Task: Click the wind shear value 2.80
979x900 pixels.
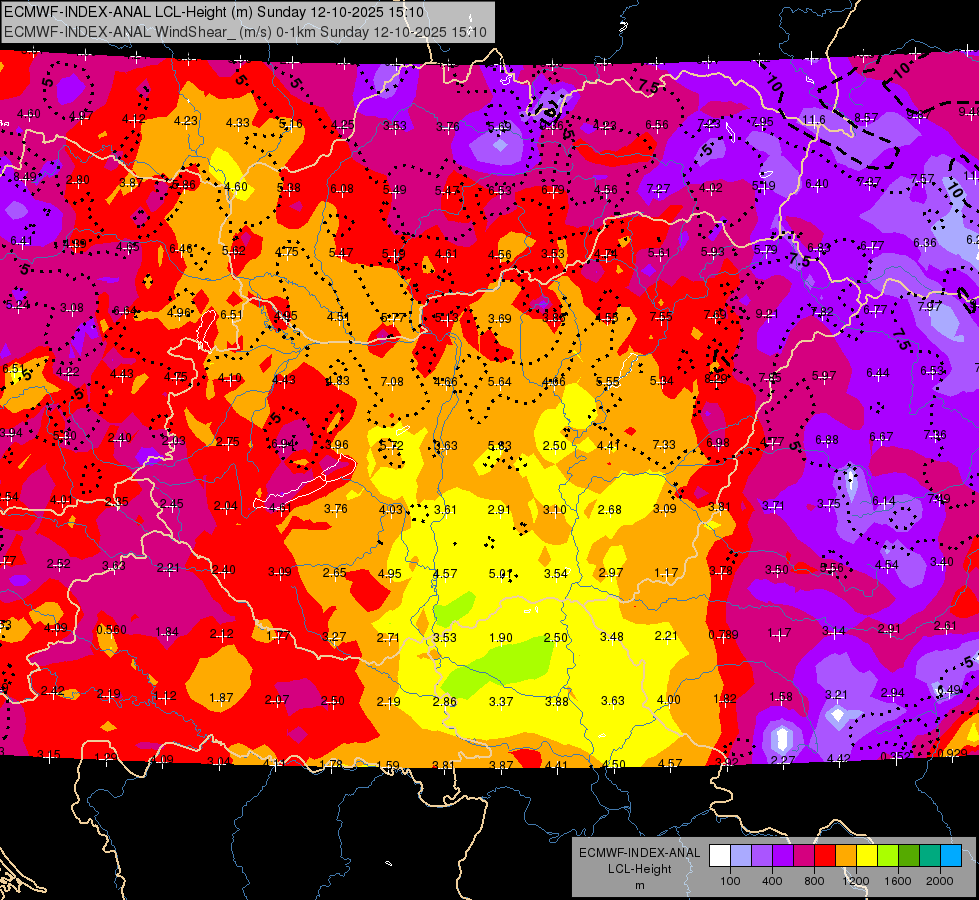Action: point(78,180)
